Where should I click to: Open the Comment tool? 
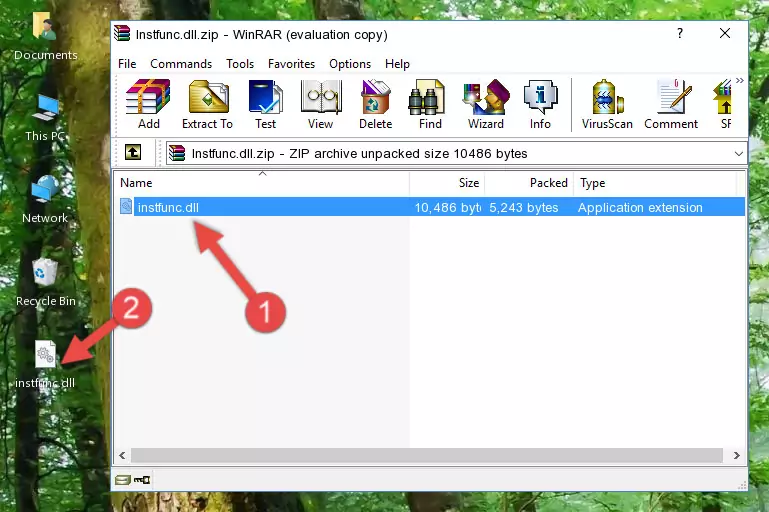671,104
